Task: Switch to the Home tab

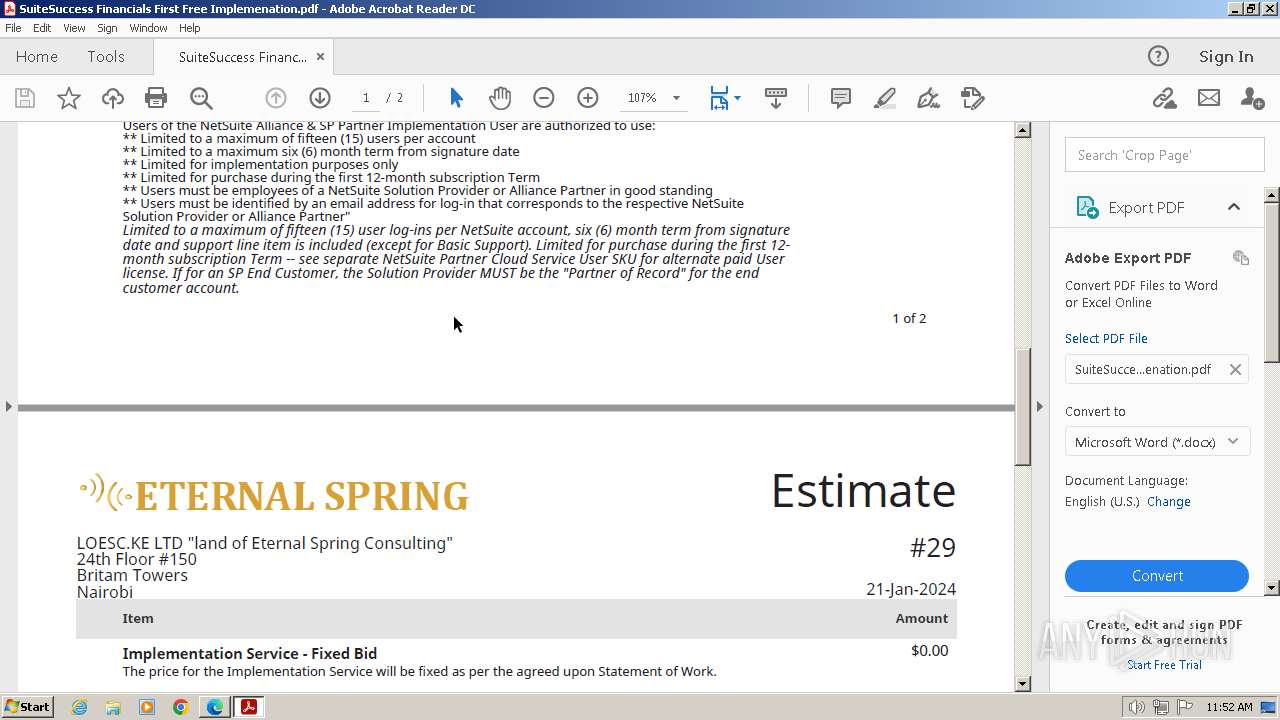Action: [37, 57]
